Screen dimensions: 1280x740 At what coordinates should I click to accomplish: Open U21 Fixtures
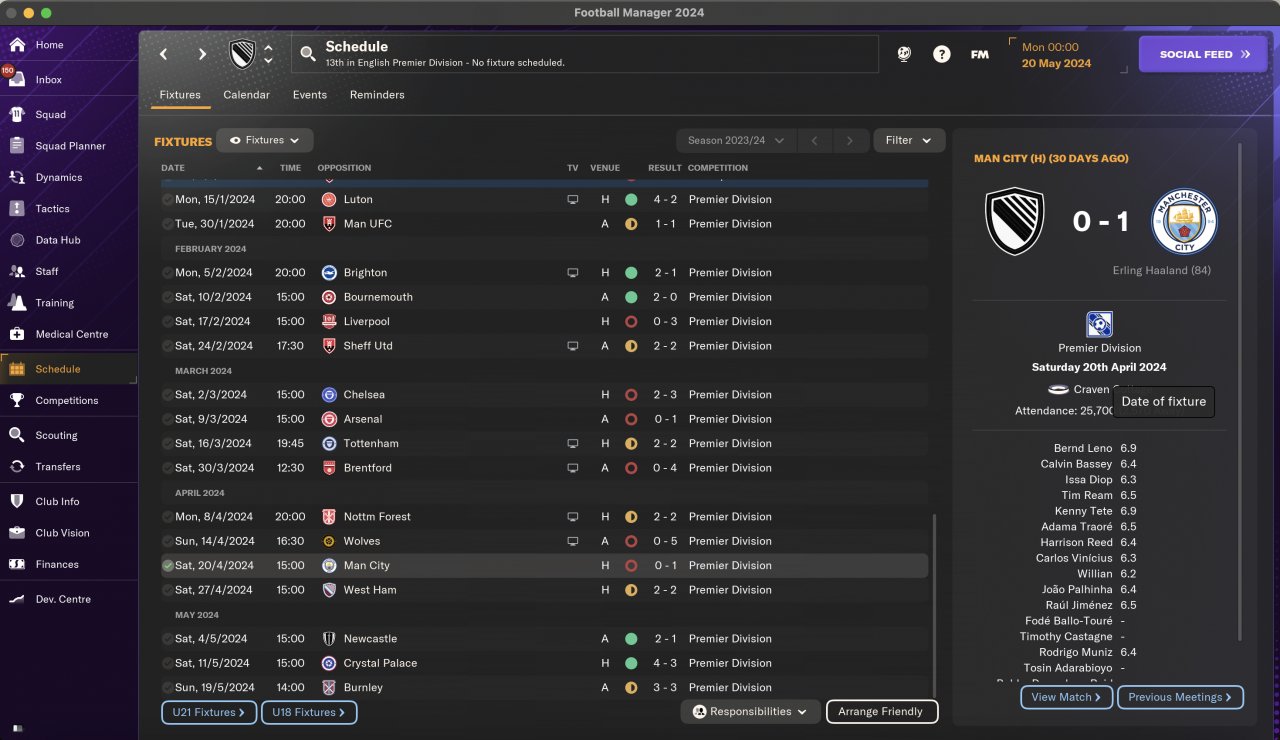pyautogui.click(x=209, y=713)
